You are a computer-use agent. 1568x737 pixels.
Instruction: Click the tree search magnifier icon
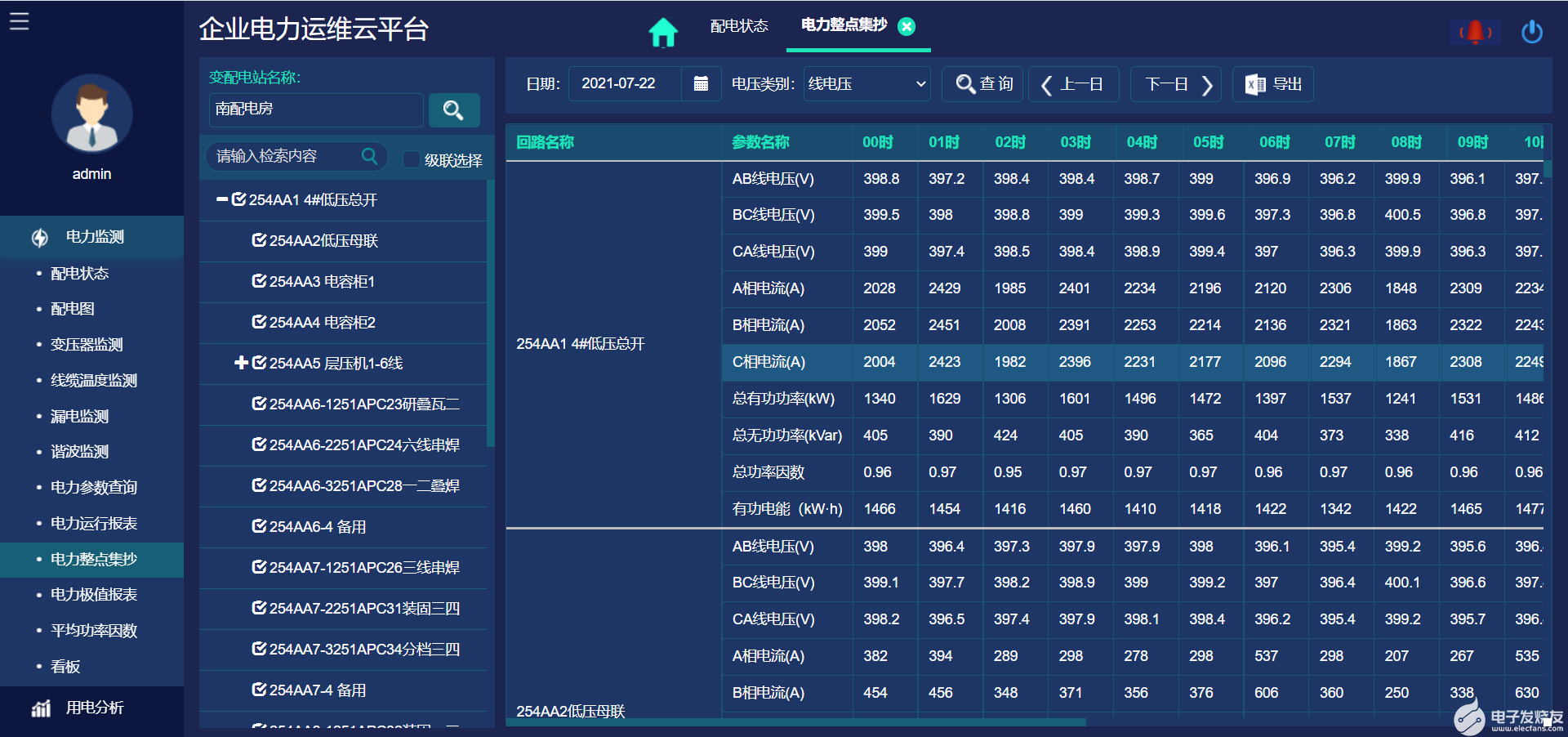click(370, 155)
